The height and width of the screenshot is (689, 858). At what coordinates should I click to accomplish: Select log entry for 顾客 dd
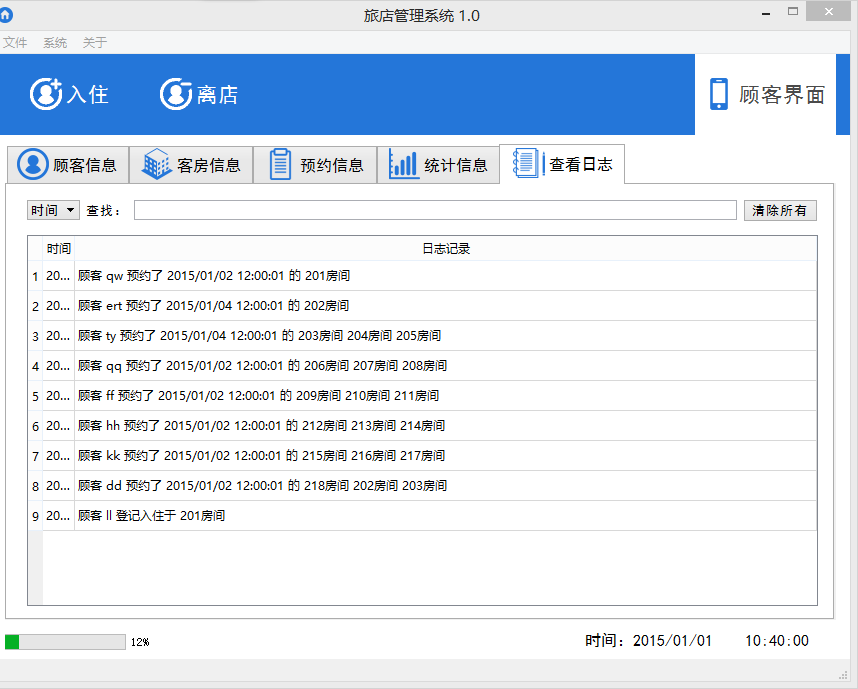point(445,486)
